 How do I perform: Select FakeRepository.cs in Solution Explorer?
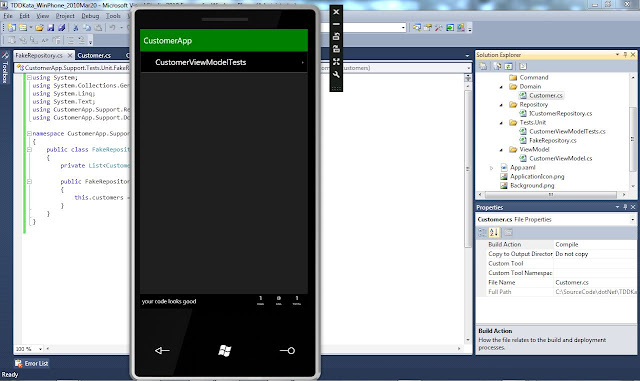point(553,140)
